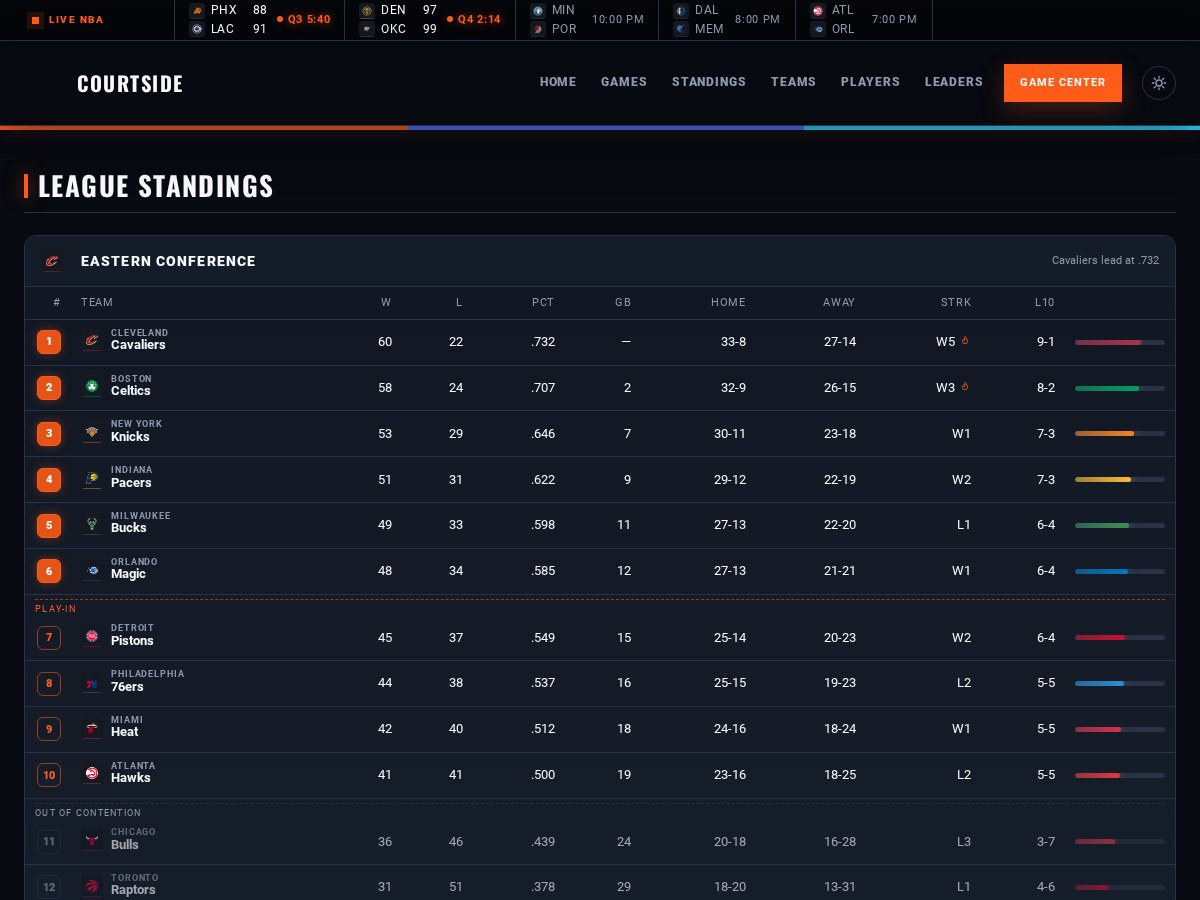
Task: Click the Bucks team logo
Action: pyautogui.click(x=92, y=525)
